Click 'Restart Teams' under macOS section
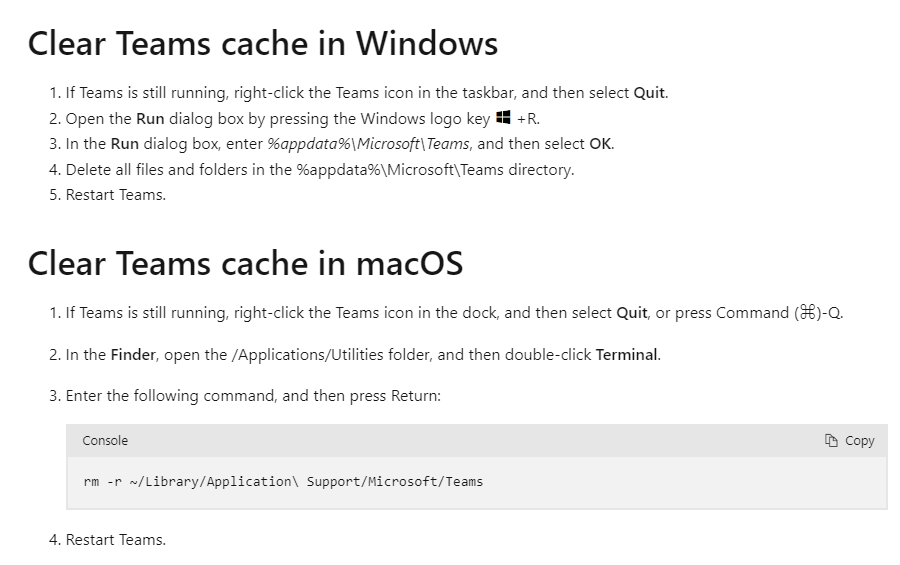The width and height of the screenshot is (900, 565). point(115,540)
